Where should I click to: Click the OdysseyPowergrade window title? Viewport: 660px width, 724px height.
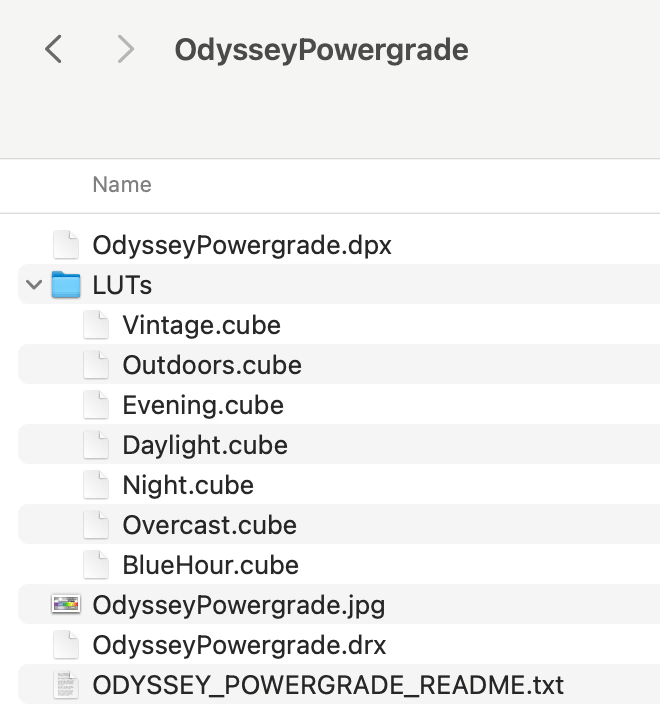point(321,49)
